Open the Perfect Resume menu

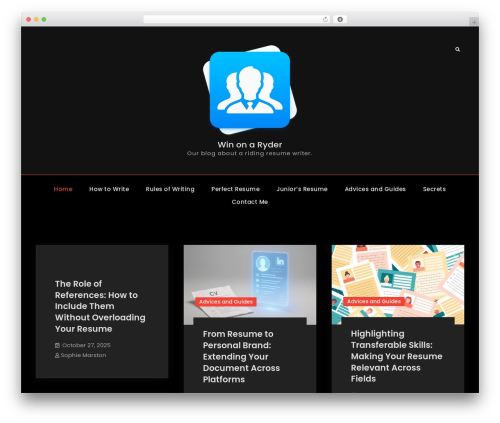tap(235, 189)
